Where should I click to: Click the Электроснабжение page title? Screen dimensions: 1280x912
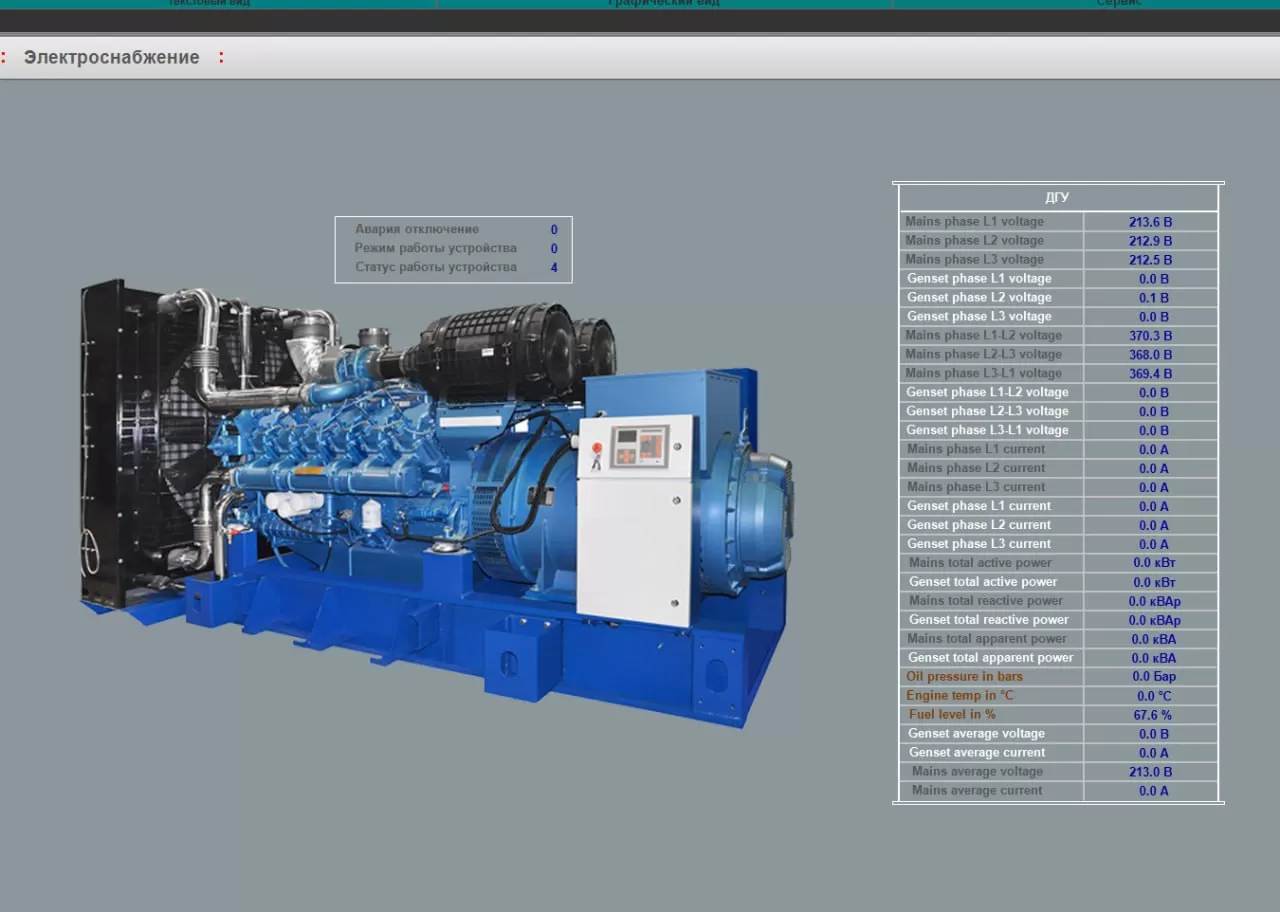point(111,57)
